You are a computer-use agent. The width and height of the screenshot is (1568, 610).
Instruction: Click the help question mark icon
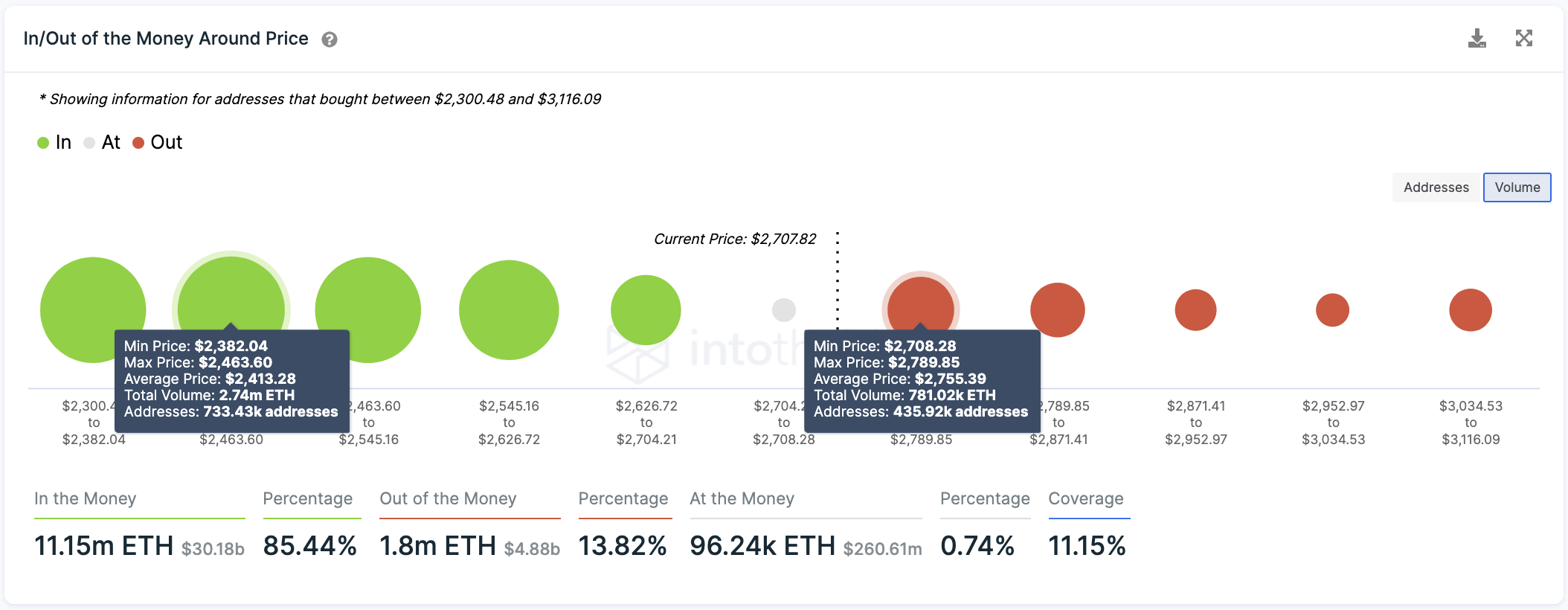click(x=330, y=39)
